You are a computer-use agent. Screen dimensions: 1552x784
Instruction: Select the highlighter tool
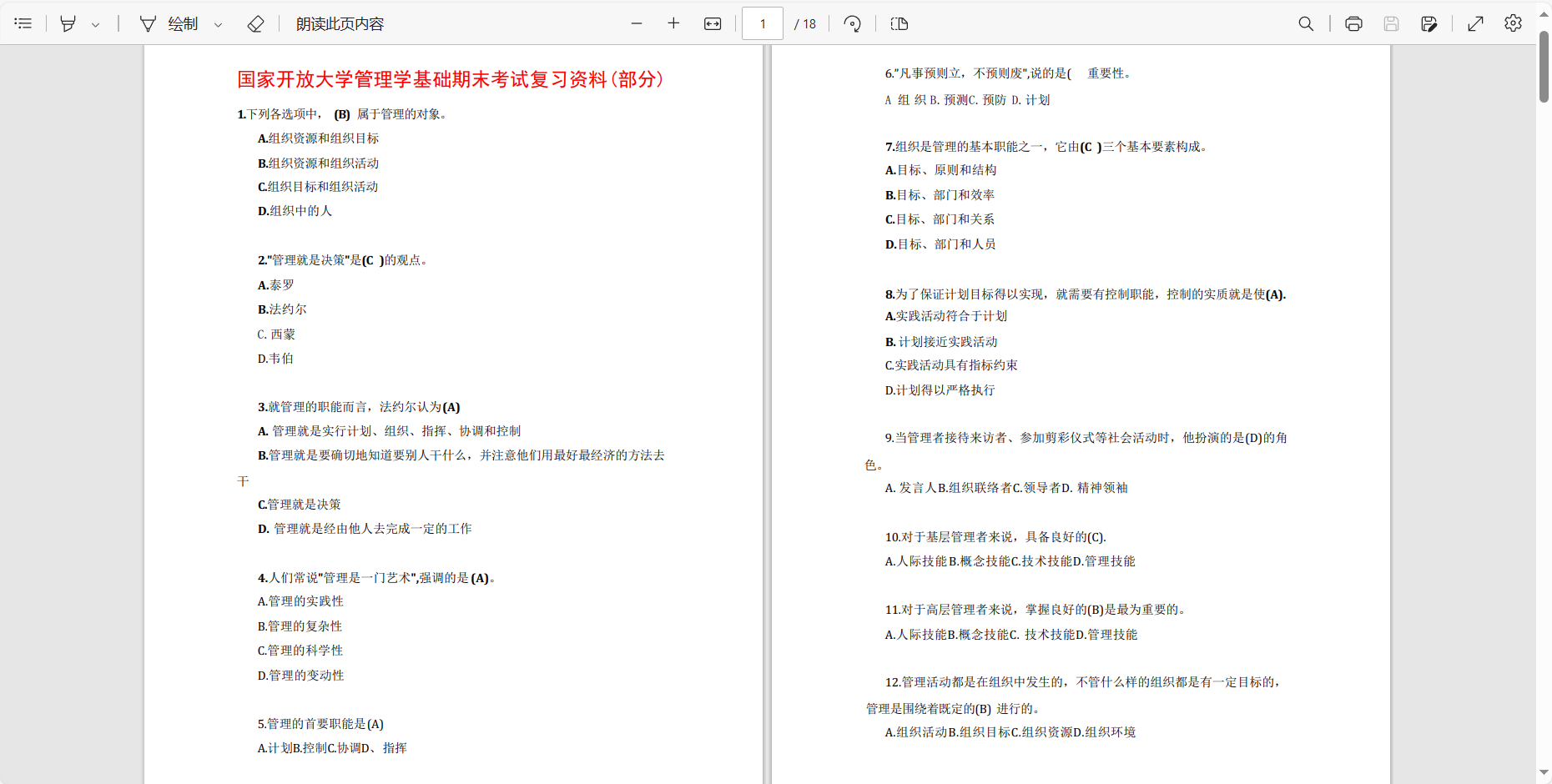[x=68, y=23]
